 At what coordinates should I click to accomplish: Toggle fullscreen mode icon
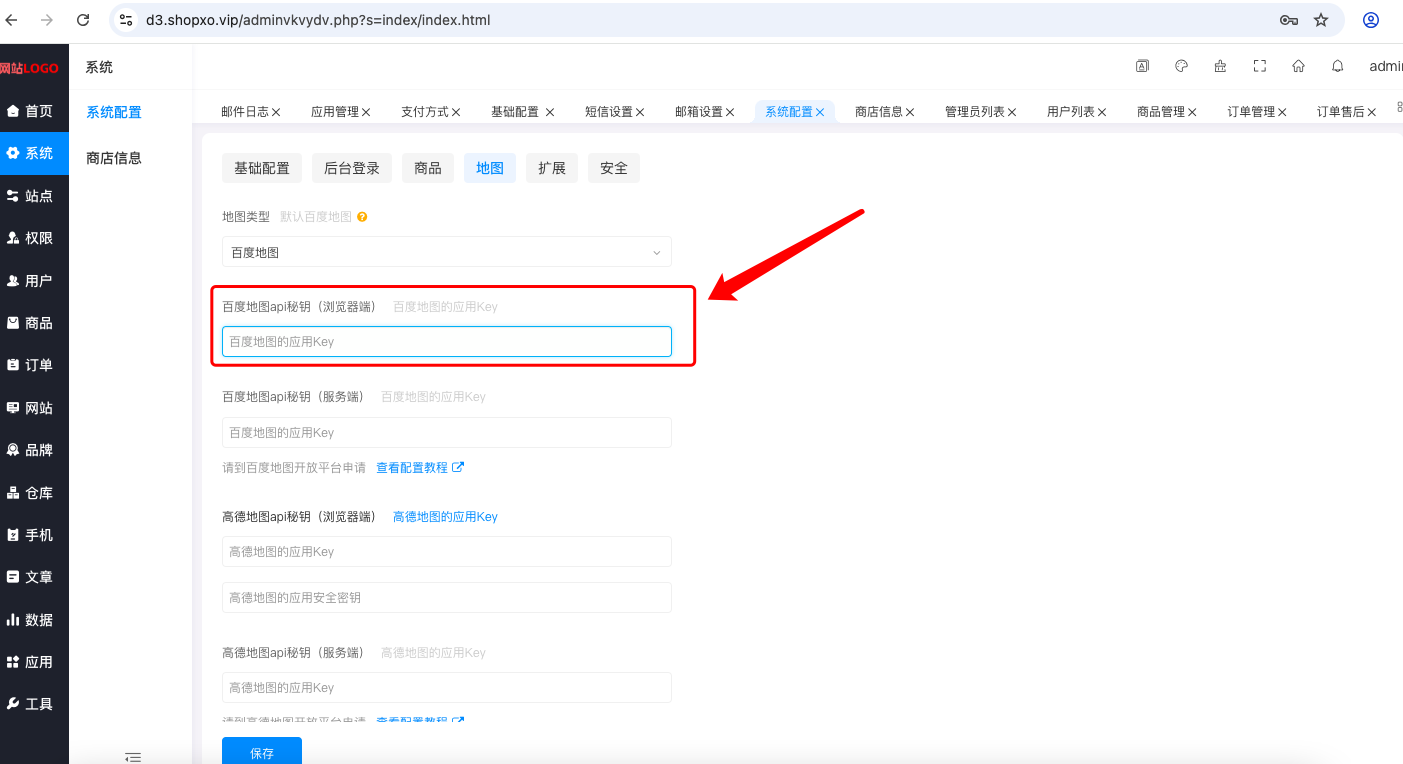pos(1260,66)
